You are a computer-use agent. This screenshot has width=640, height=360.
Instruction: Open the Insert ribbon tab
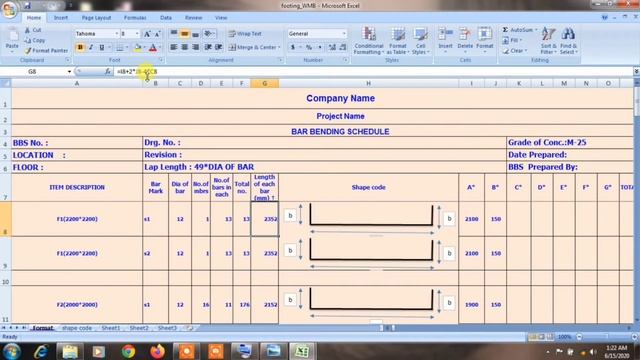(x=61, y=18)
